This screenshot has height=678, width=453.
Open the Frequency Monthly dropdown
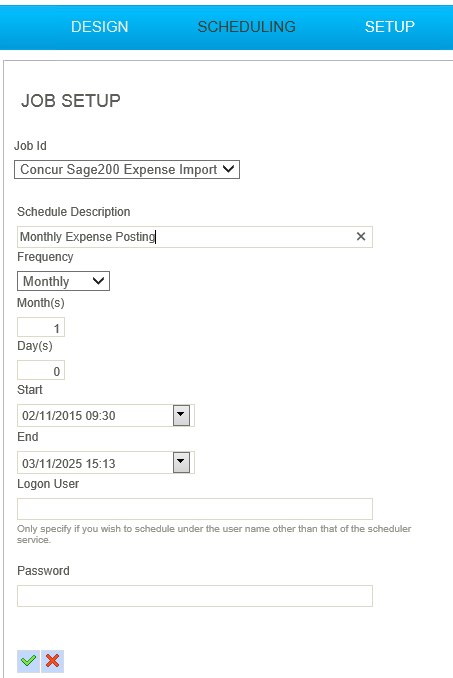[x=63, y=281]
